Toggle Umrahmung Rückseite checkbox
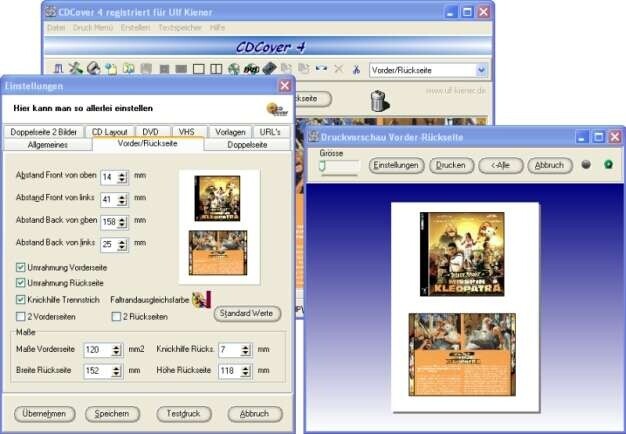This screenshot has height=434, width=626. [x=20, y=283]
